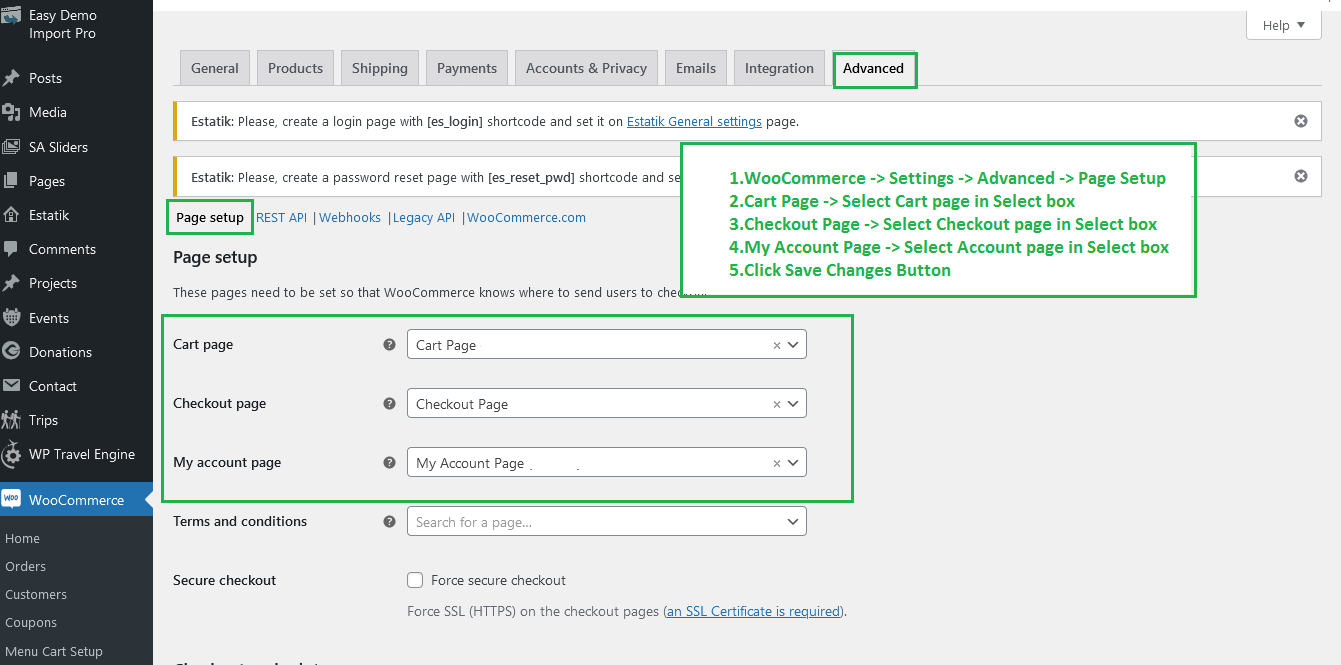Dismiss the Estatik password reset notice
The image size is (1341, 665).
[1301, 176]
